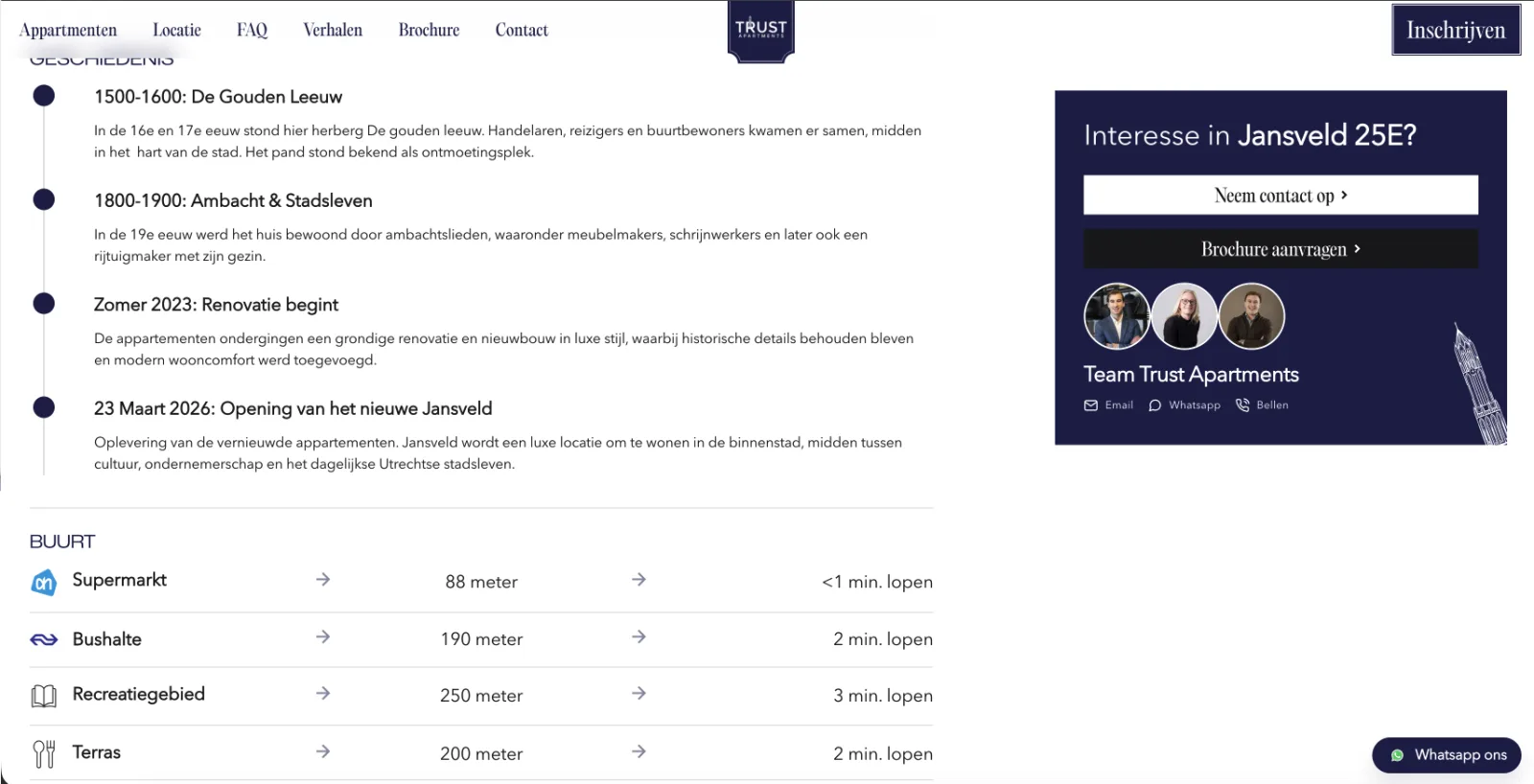
Task: Click the Terras label
Action: [96, 752]
